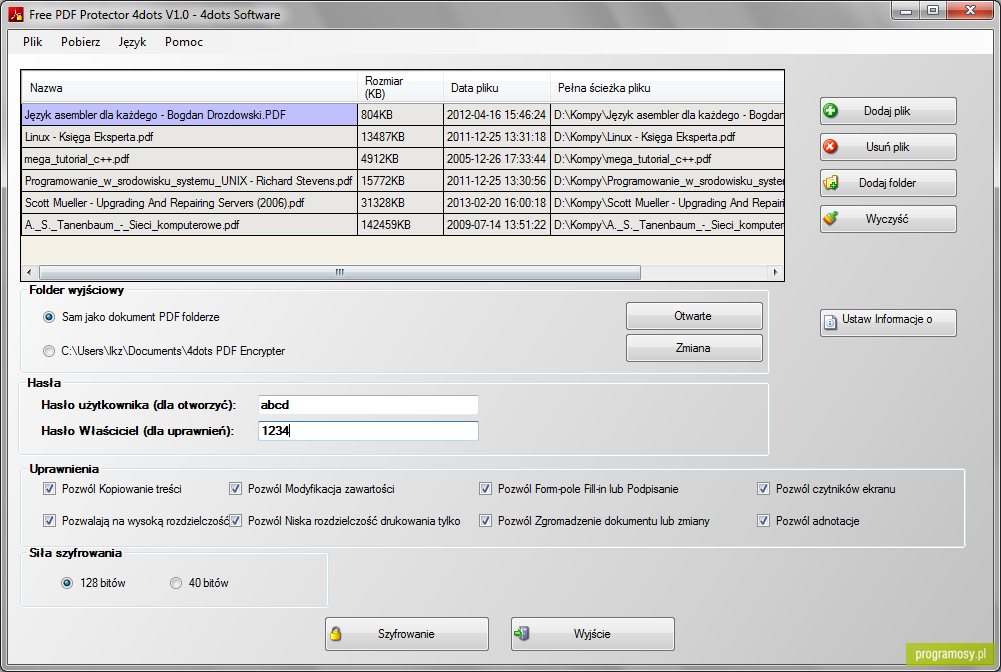Click the Wyczyść broom icon
This screenshot has width=1001, height=672.
pos(830,219)
